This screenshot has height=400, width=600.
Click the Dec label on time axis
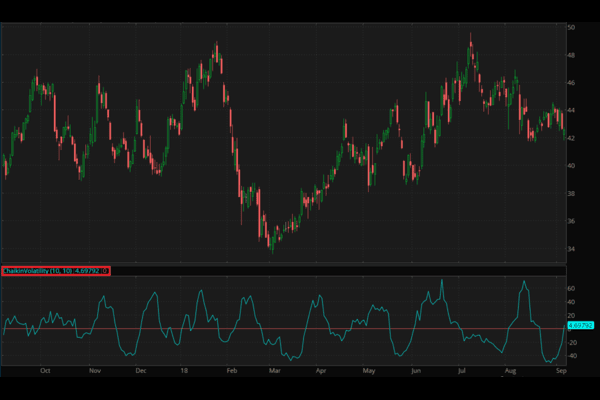tap(141, 369)
